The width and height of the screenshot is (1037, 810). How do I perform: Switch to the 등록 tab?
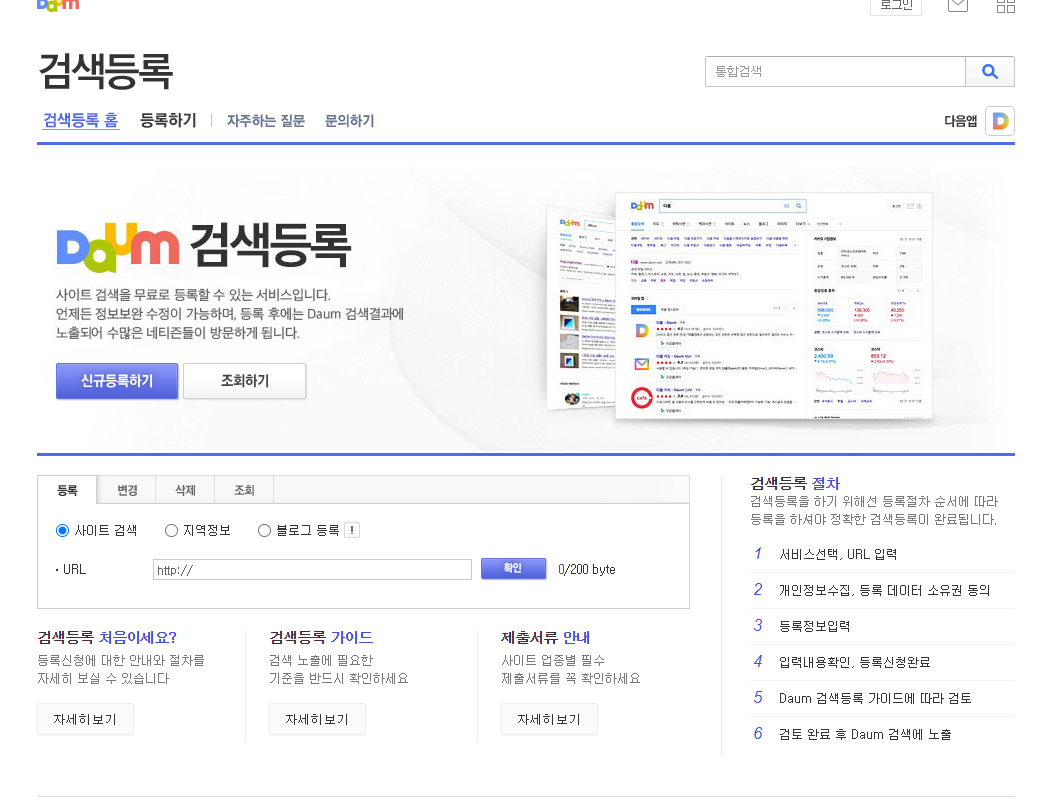pos(67,490)
